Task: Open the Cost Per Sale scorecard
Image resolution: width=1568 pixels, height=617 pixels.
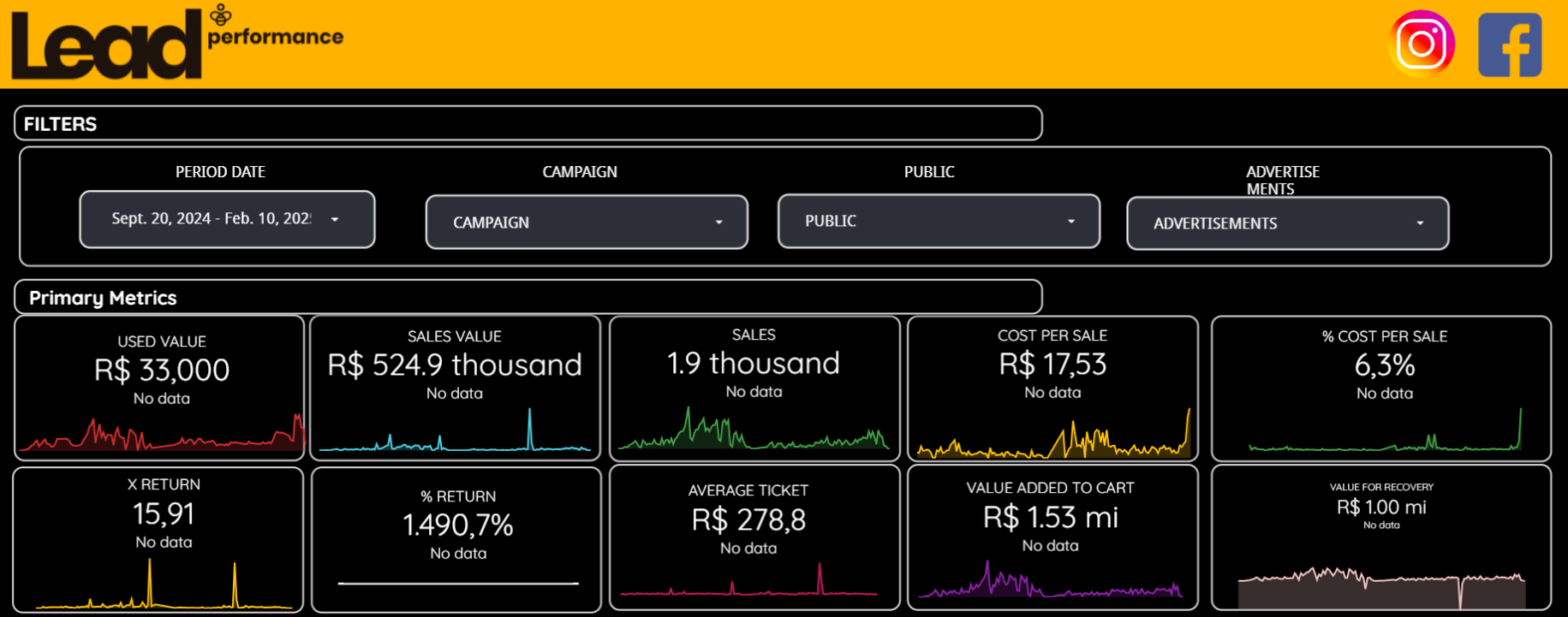Action: coord(1052,365)
